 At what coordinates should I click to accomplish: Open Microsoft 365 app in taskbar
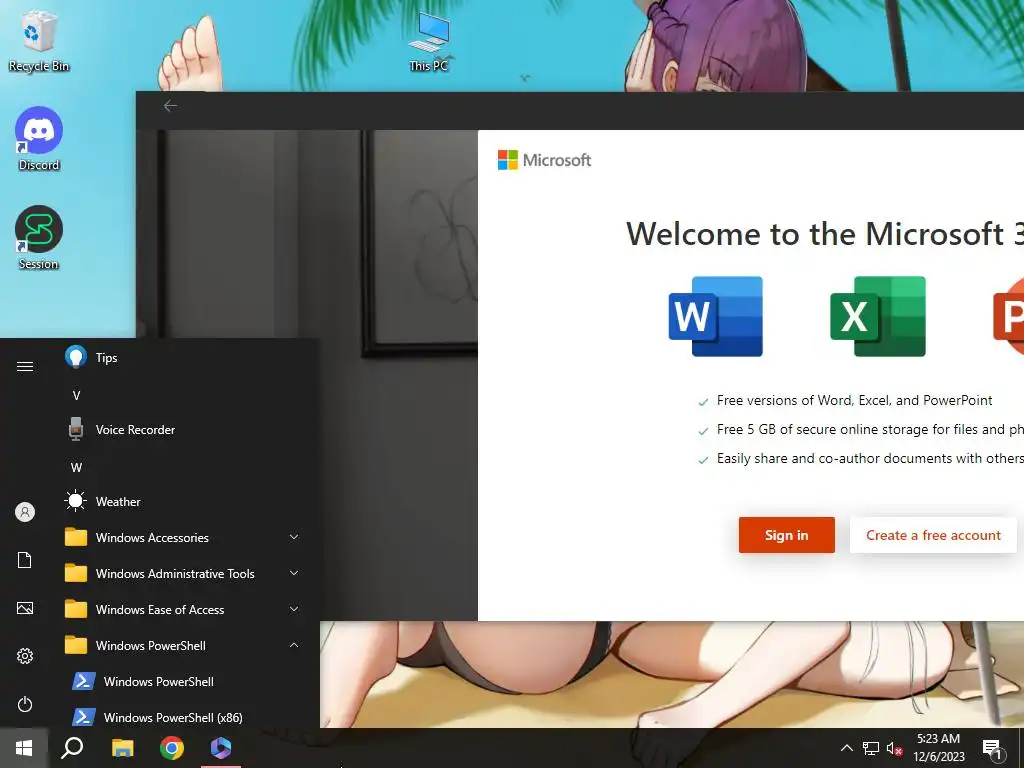pos(221,748)
